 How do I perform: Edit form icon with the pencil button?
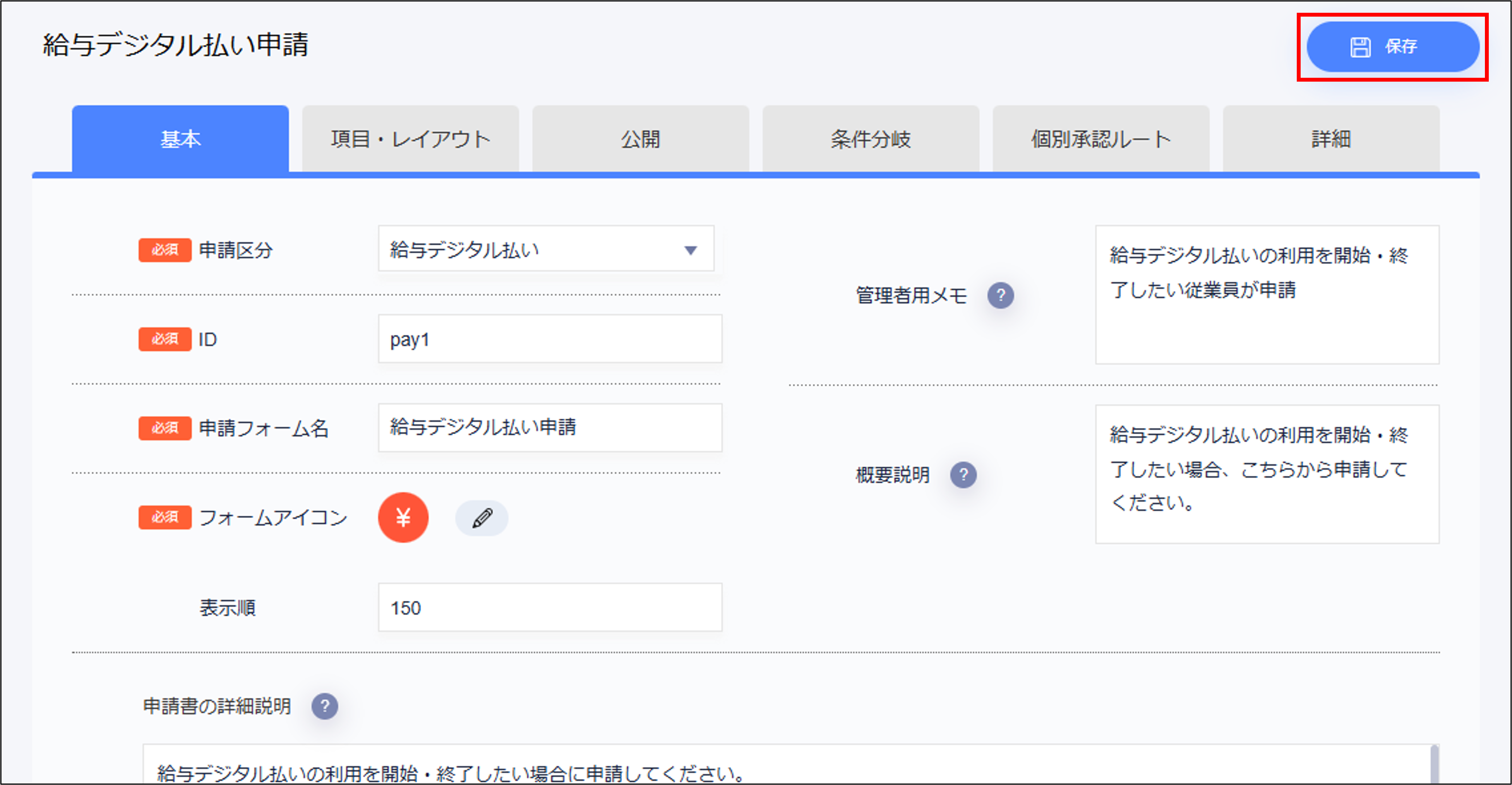coord(482,518)
